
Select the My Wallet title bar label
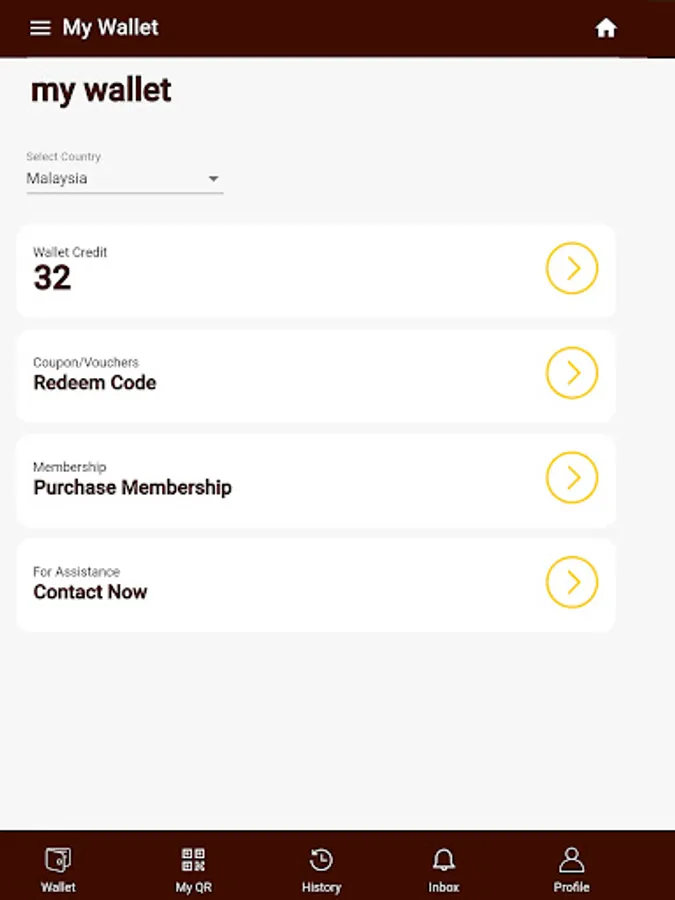[x=110, y=27]
